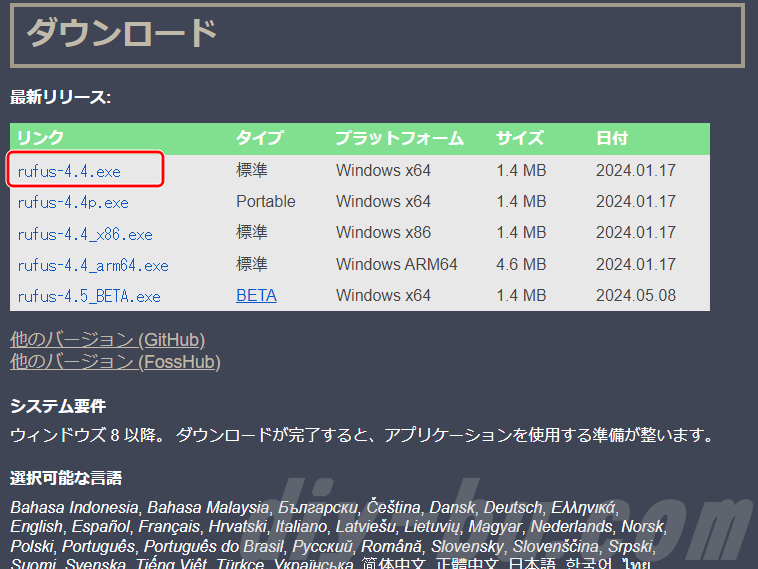Select the Windows ARM64 platform cell
Screen dimensions: 758x569
click(x=397, y=264)
